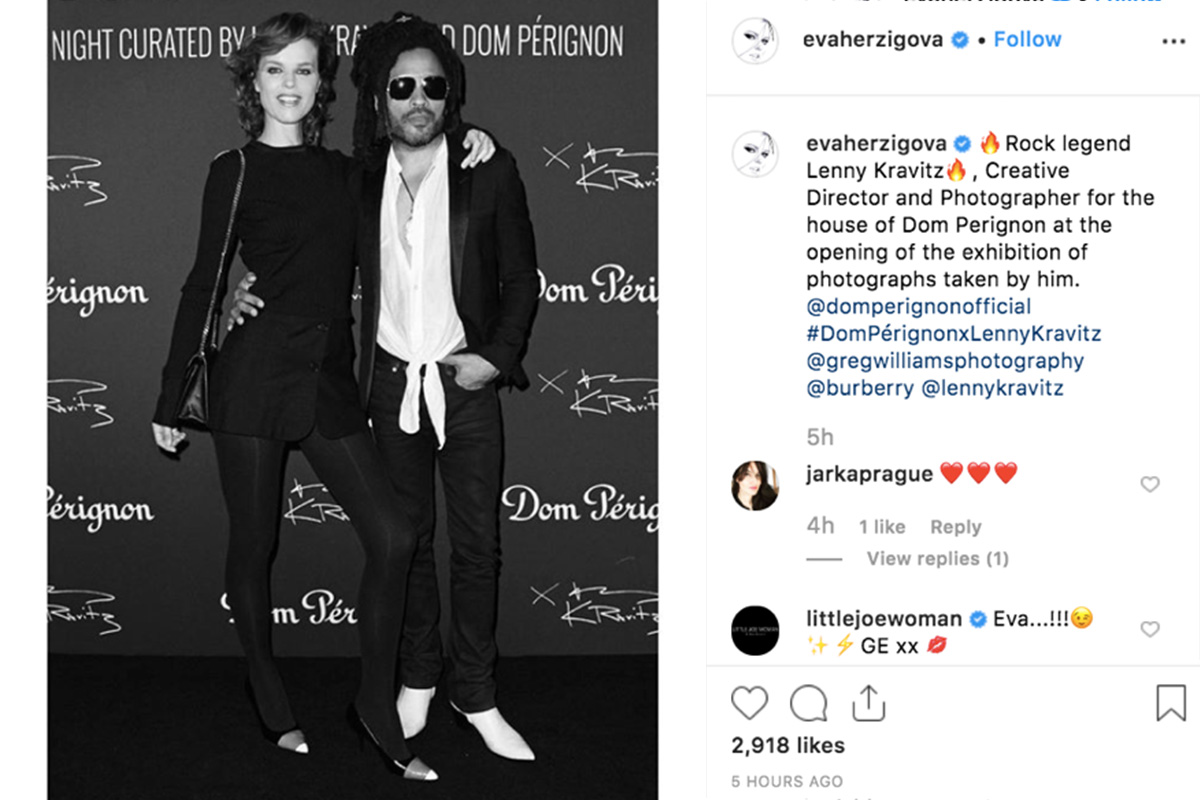Open the #DomPérignonxLennyKravitz hashtag
Screen dimensions: 1200x800
953,333
